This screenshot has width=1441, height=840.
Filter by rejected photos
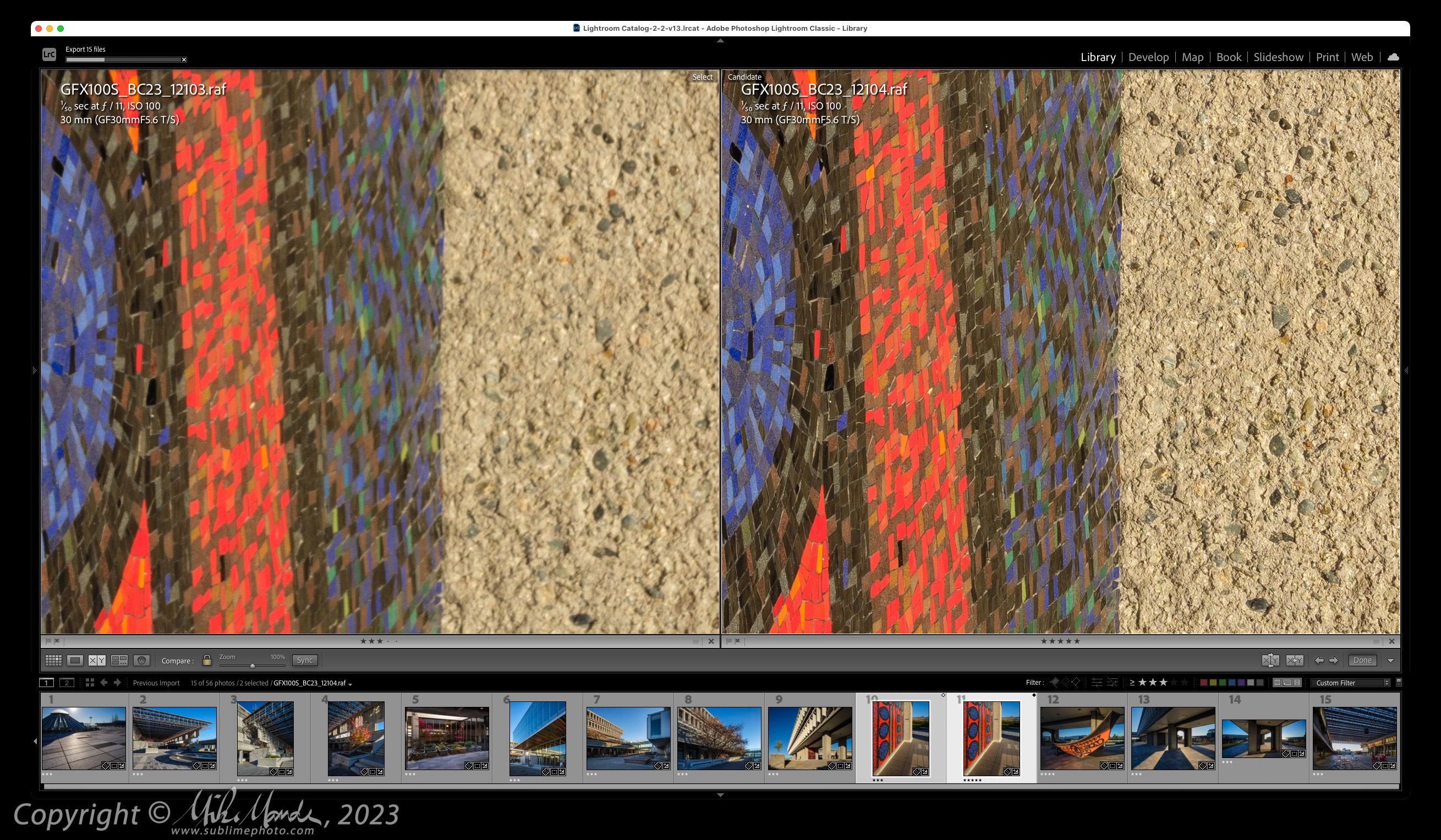click(1076, 682)
